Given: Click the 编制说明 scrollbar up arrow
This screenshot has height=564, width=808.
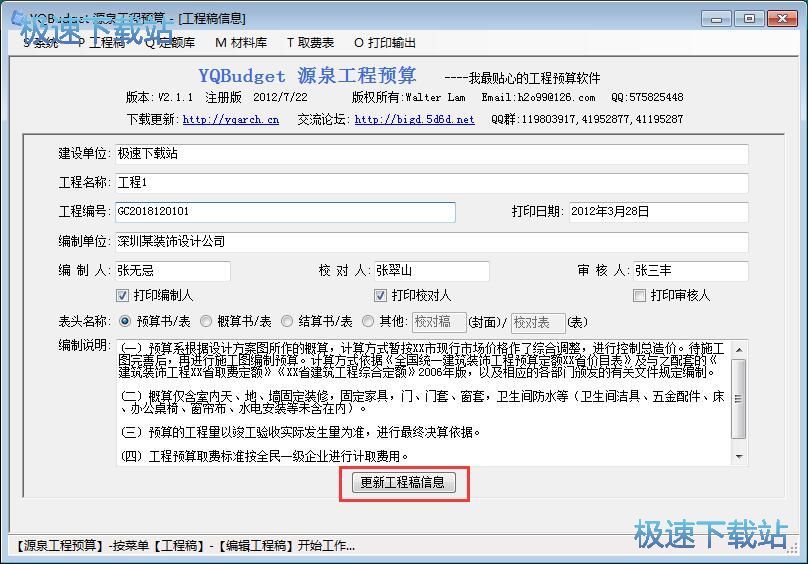Looking at the screenshot, I should pos(739,350).
